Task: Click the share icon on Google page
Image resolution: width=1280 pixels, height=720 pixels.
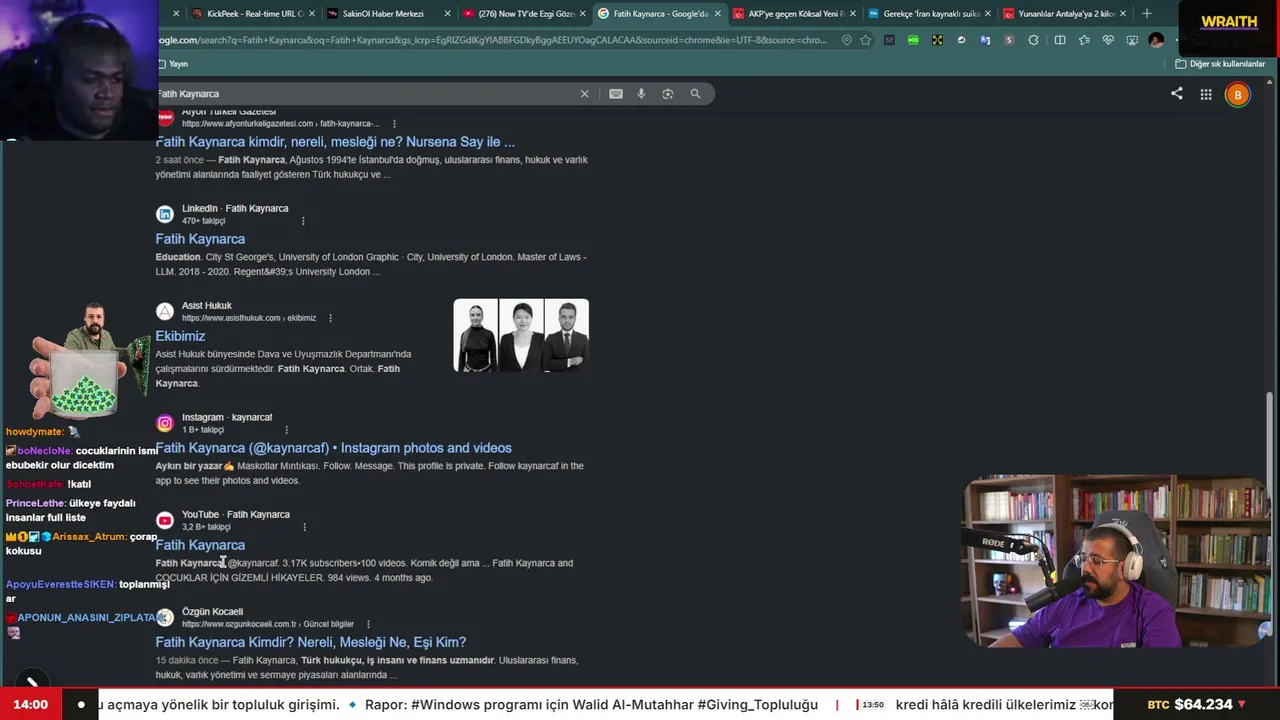Action: (x=1177, y=94)
